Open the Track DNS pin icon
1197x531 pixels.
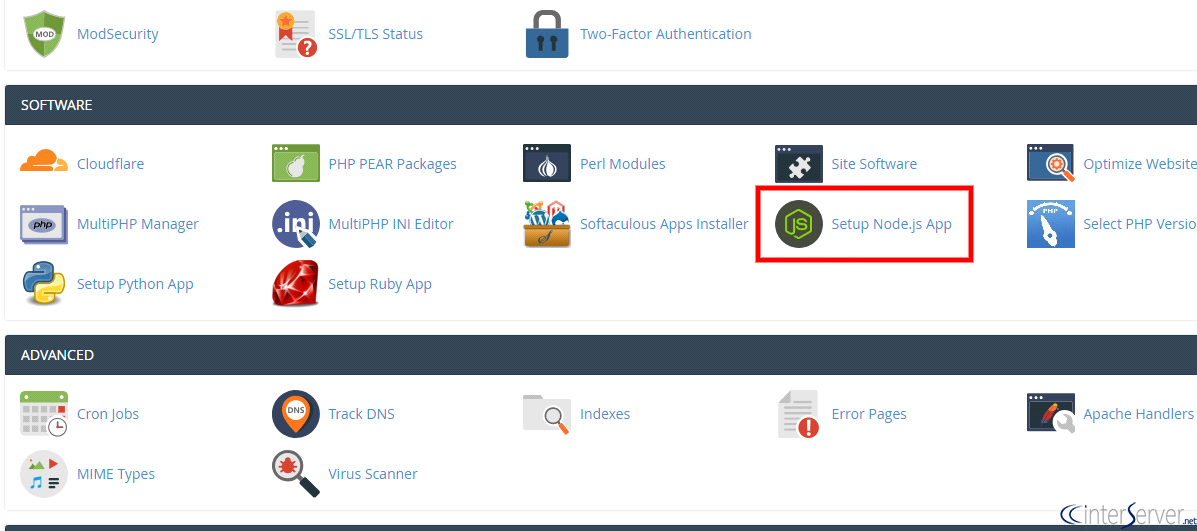tap(295, 414)
